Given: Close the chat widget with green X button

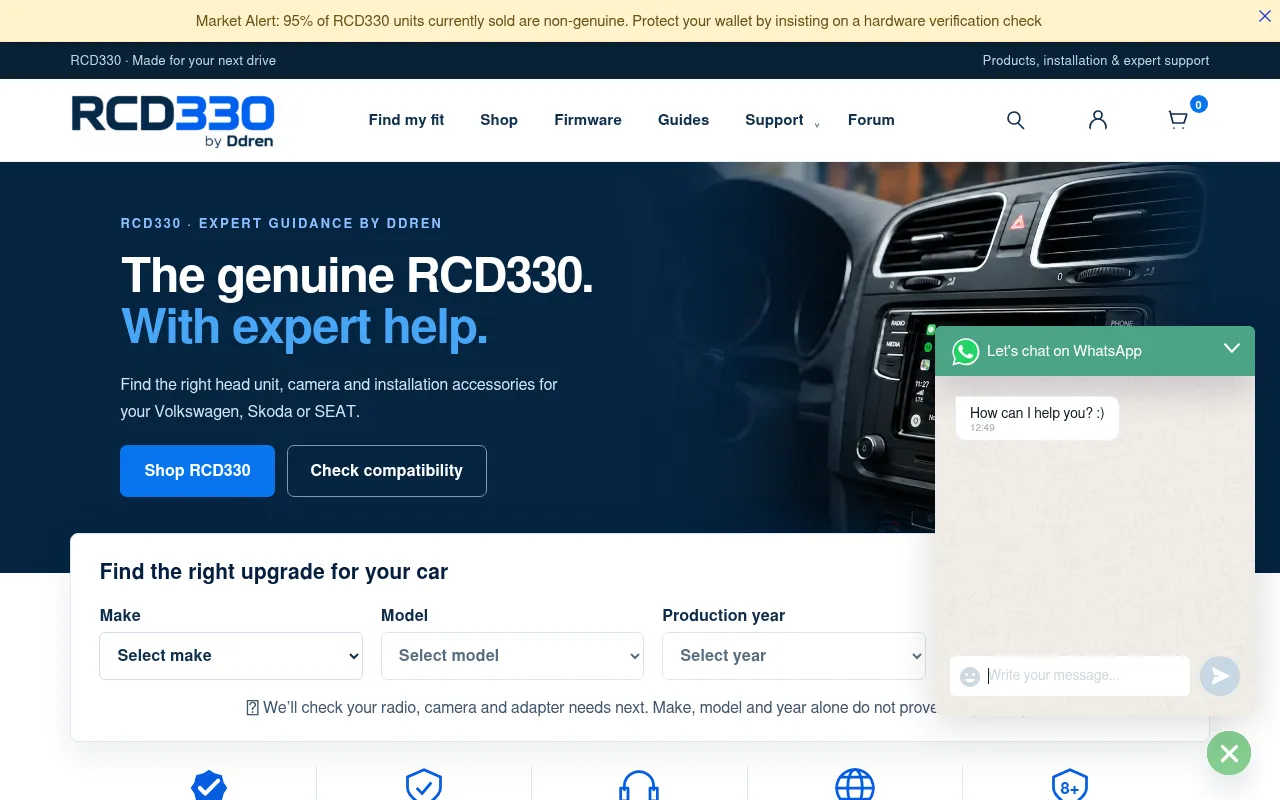Looking at the screenshot, I should tap(1229, 753).
